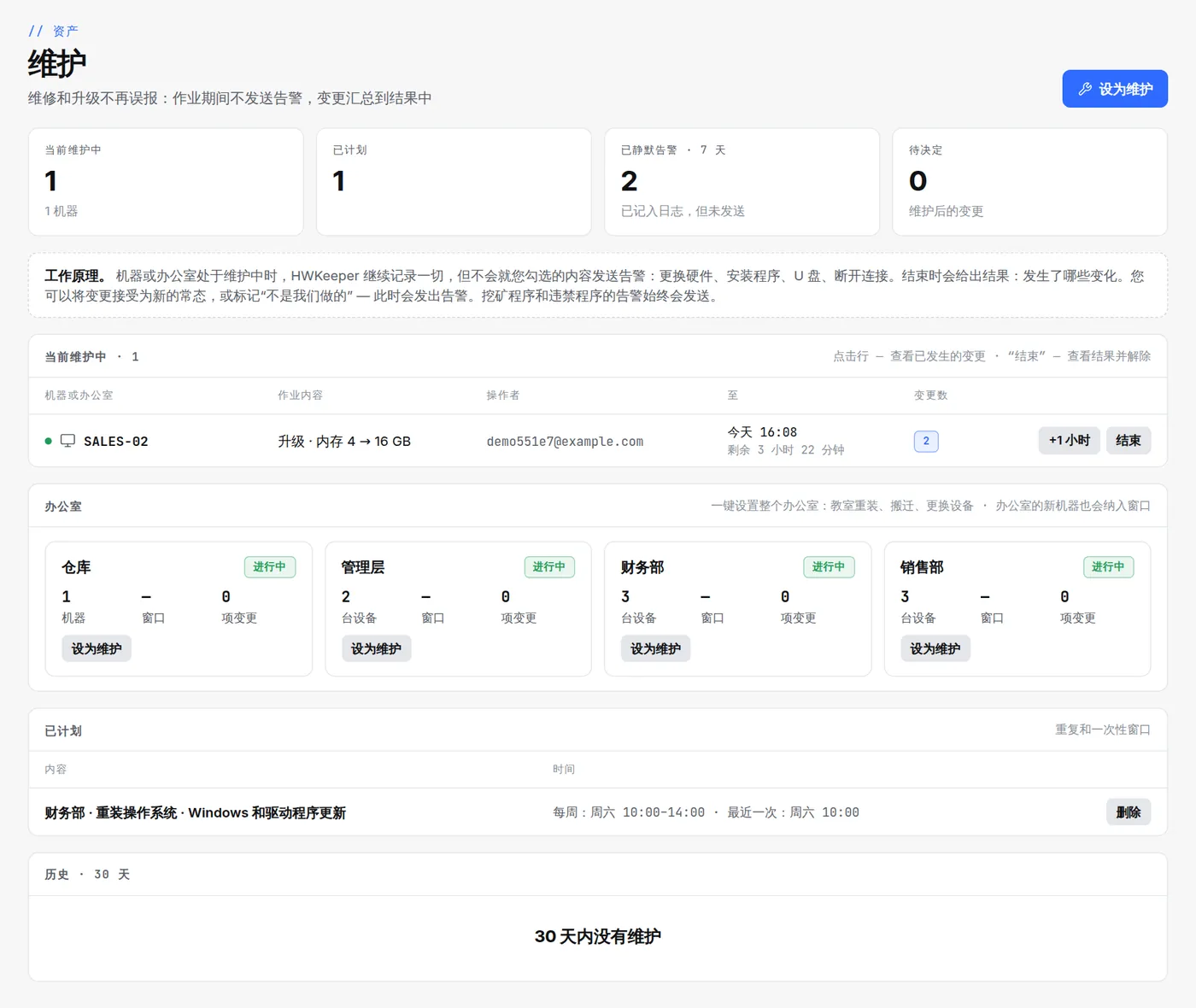Click the 作业内容 column header

click(x=300, y=396)
